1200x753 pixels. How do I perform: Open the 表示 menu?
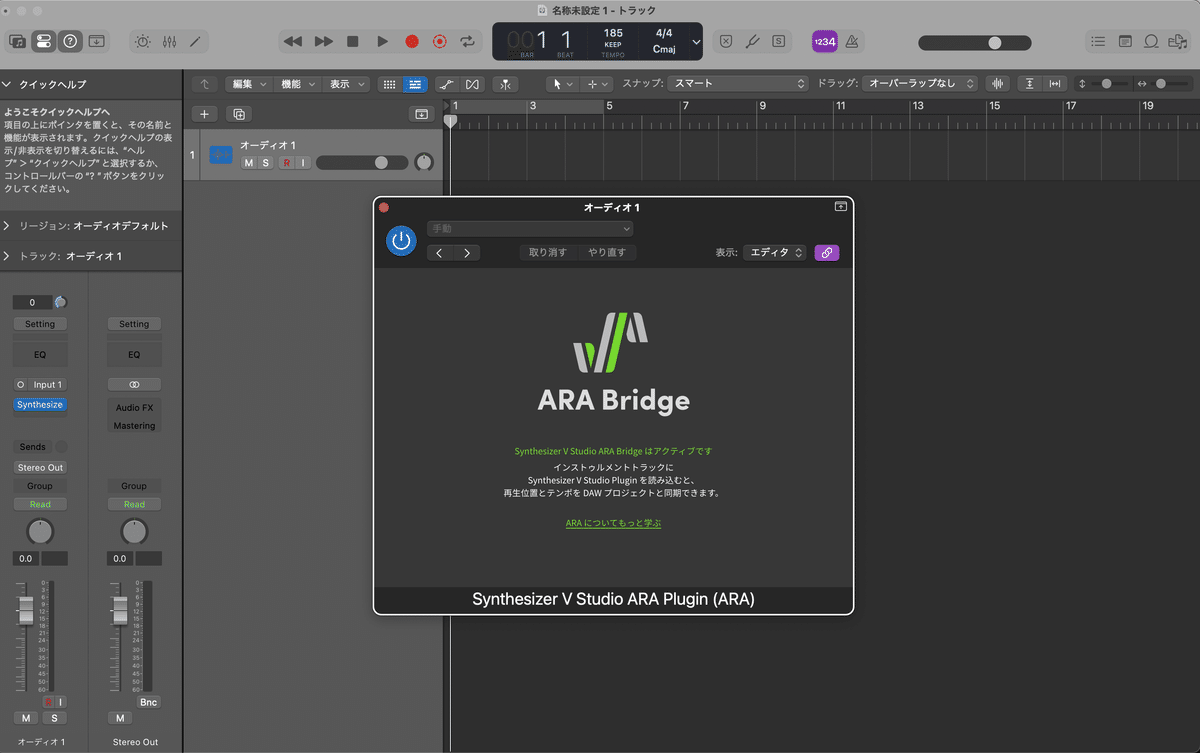coord(346,84)
